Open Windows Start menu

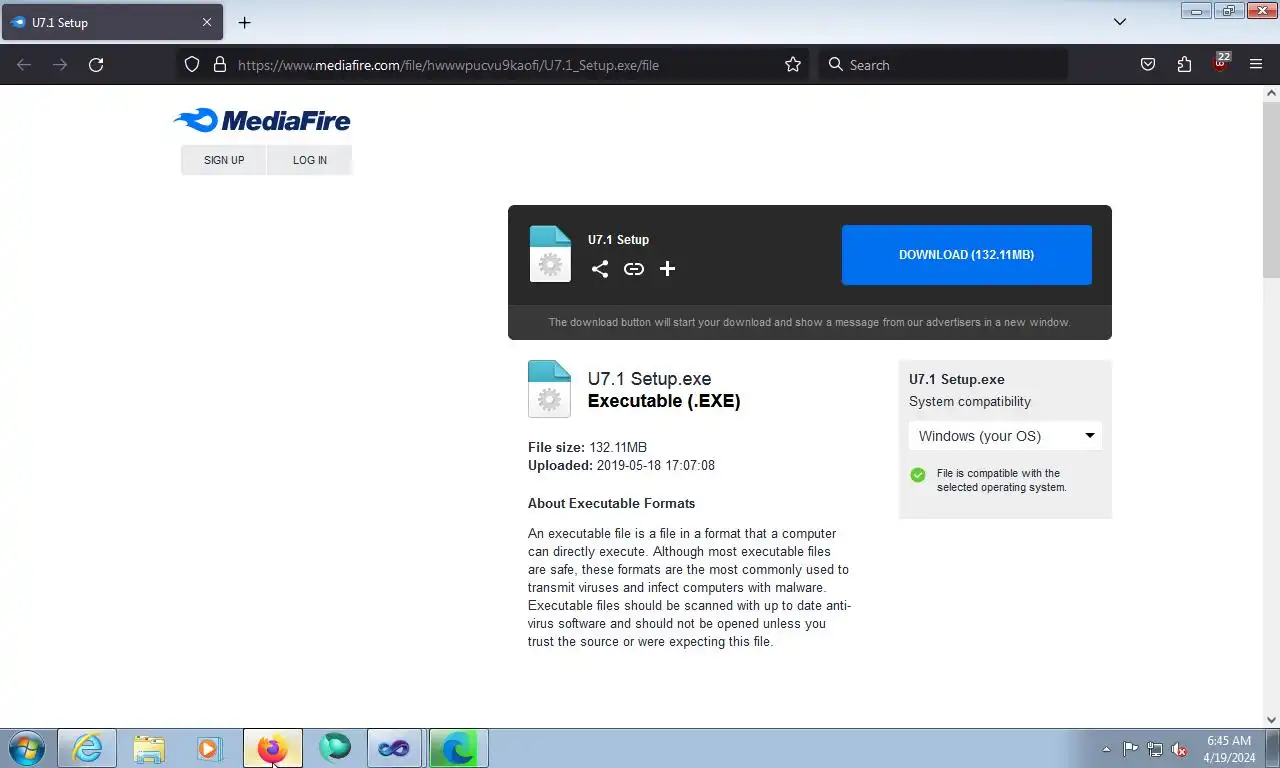point(26,748)
